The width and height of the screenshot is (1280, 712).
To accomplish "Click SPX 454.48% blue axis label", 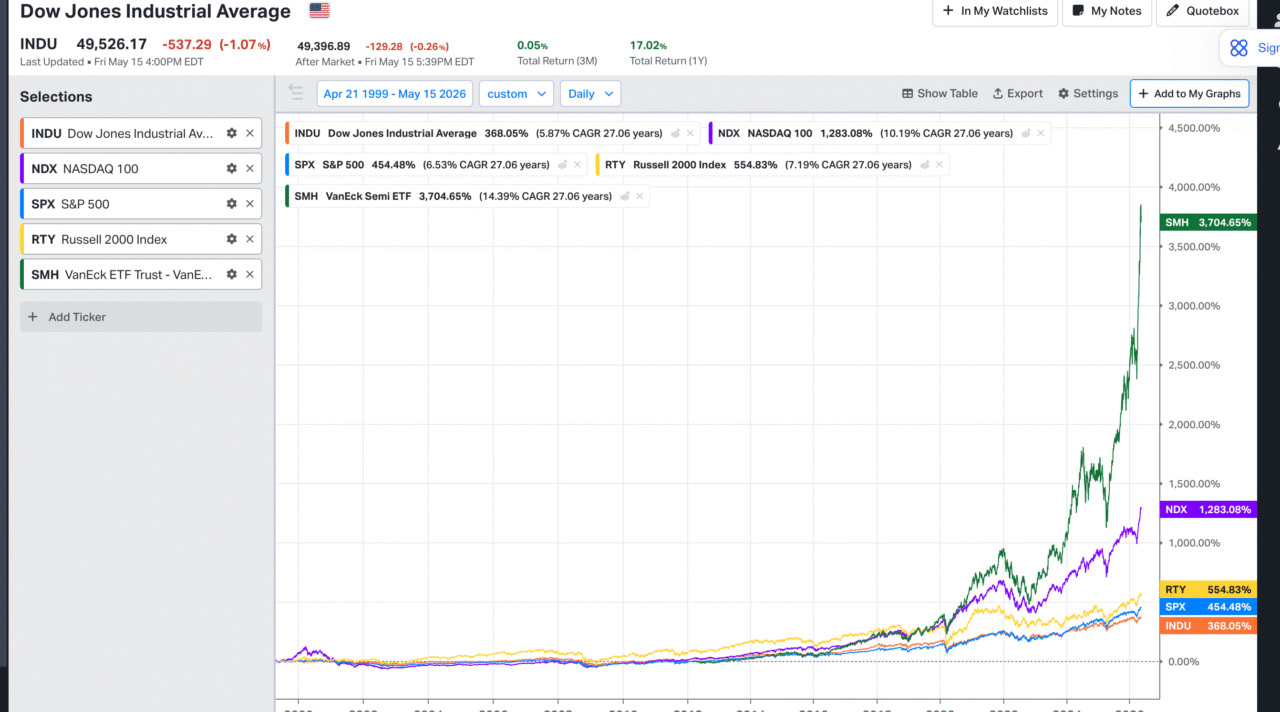I will tap(1207, 607).
